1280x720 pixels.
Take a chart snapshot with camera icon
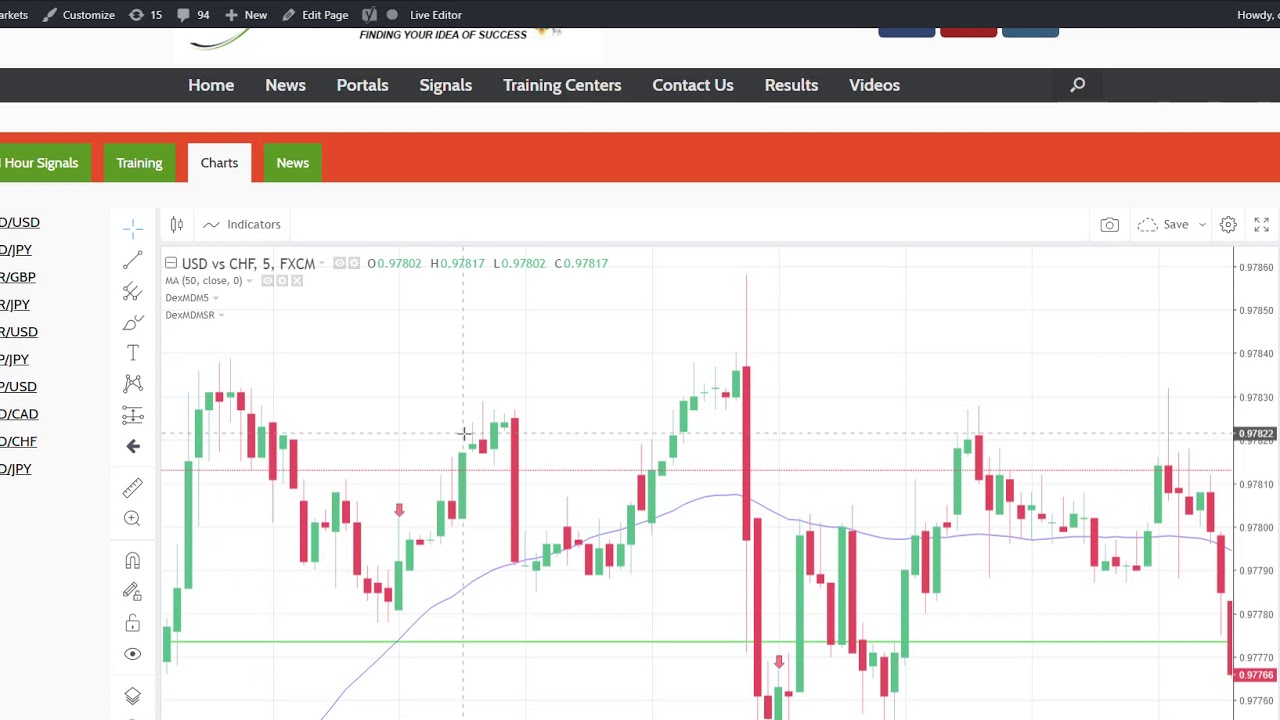[1110, 225]
